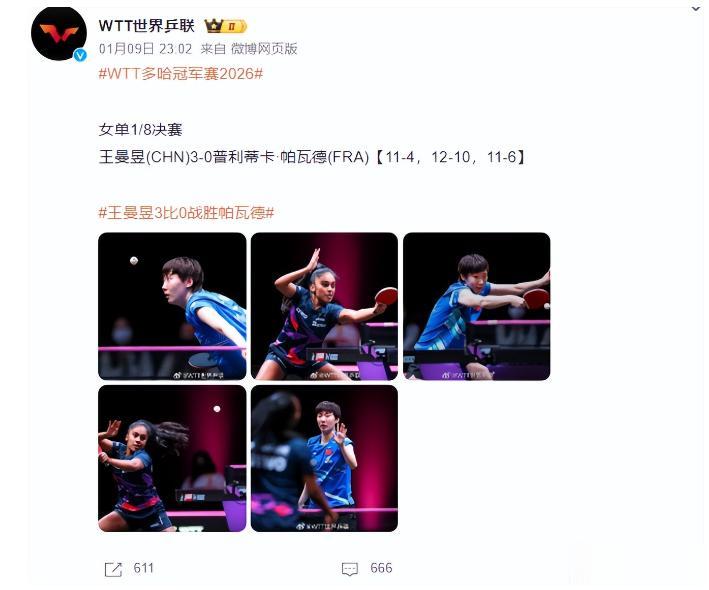Screen dimensions: 709x590
Task: Expand the post options chevron
Action: coord(695,9)
